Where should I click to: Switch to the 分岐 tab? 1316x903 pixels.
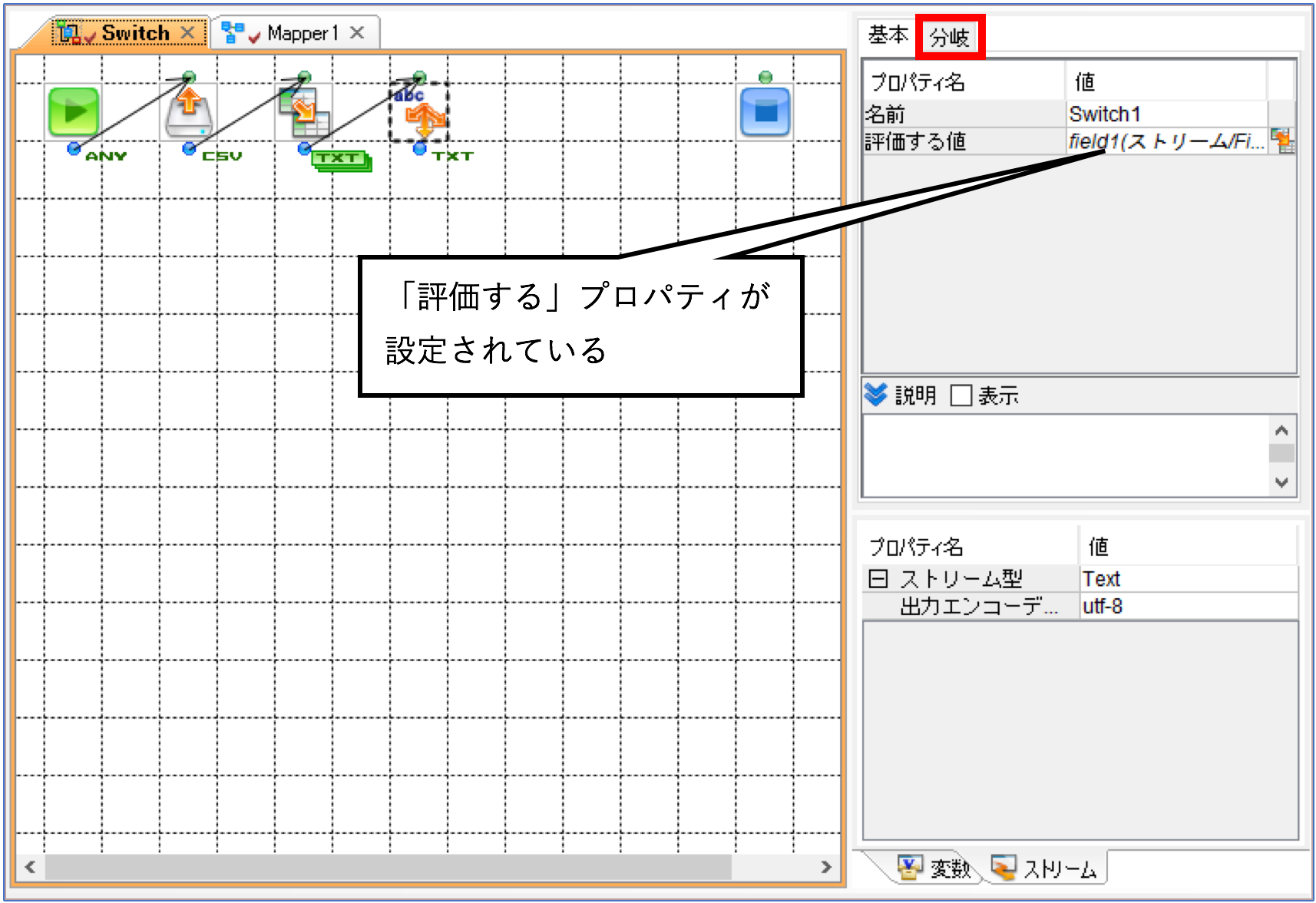[950, 37]
